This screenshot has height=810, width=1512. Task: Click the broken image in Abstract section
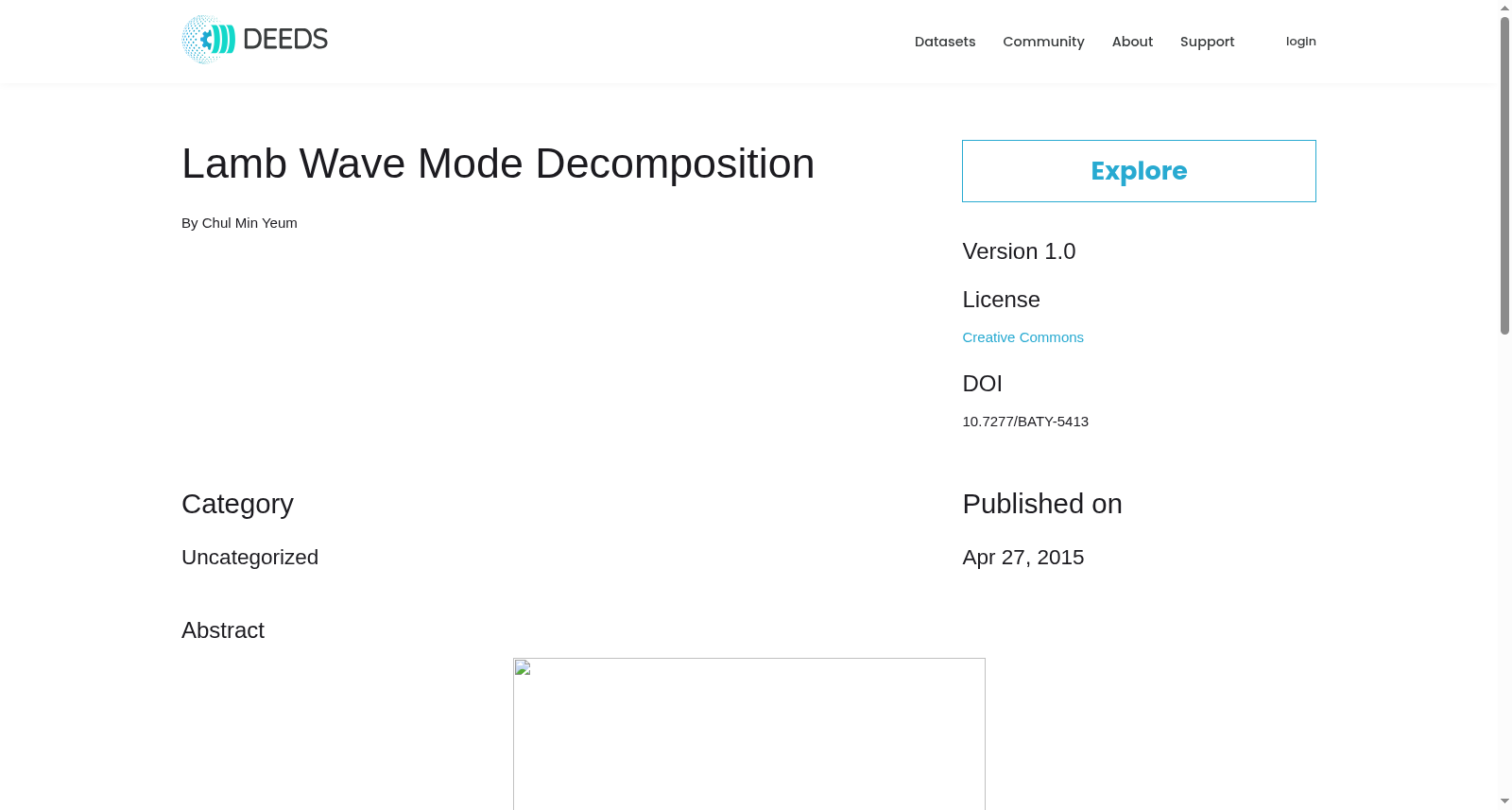[748, 733]
